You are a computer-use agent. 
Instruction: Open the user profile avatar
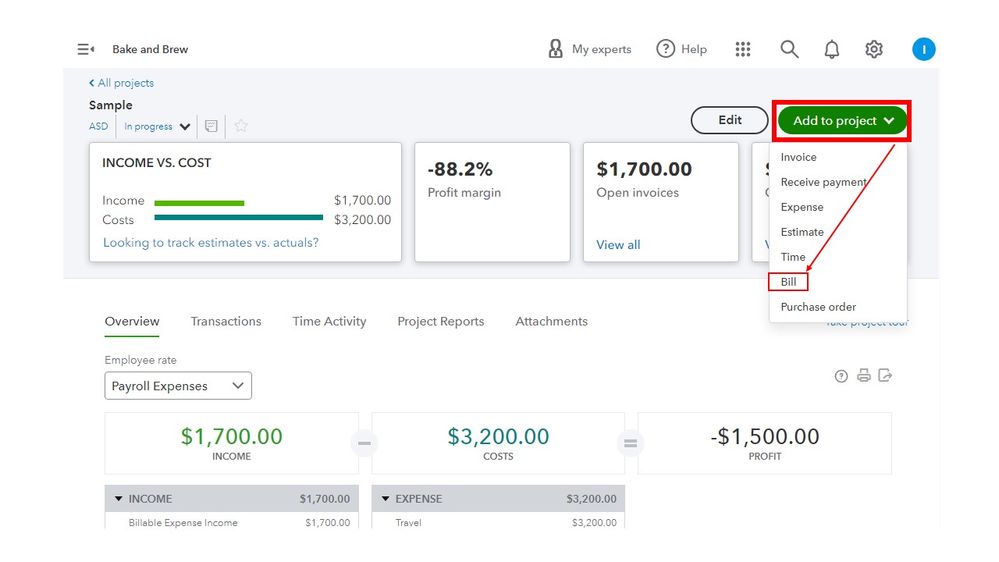tap(923, 49)
